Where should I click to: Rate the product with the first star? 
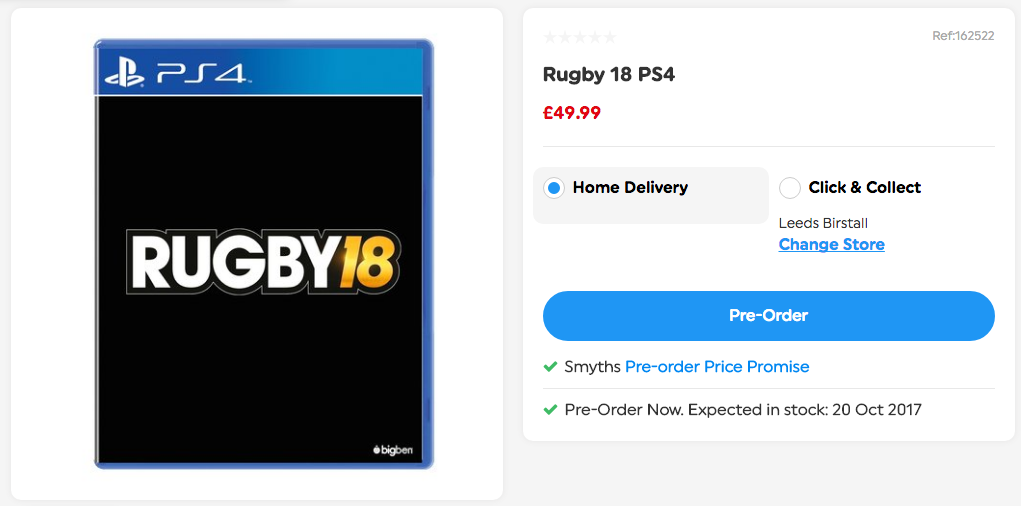click(549, 38)
